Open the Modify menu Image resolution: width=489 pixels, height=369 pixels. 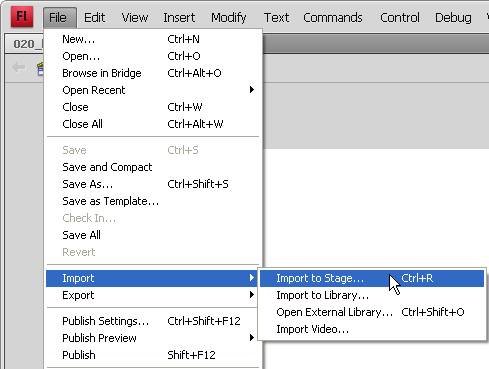(229, 17)
